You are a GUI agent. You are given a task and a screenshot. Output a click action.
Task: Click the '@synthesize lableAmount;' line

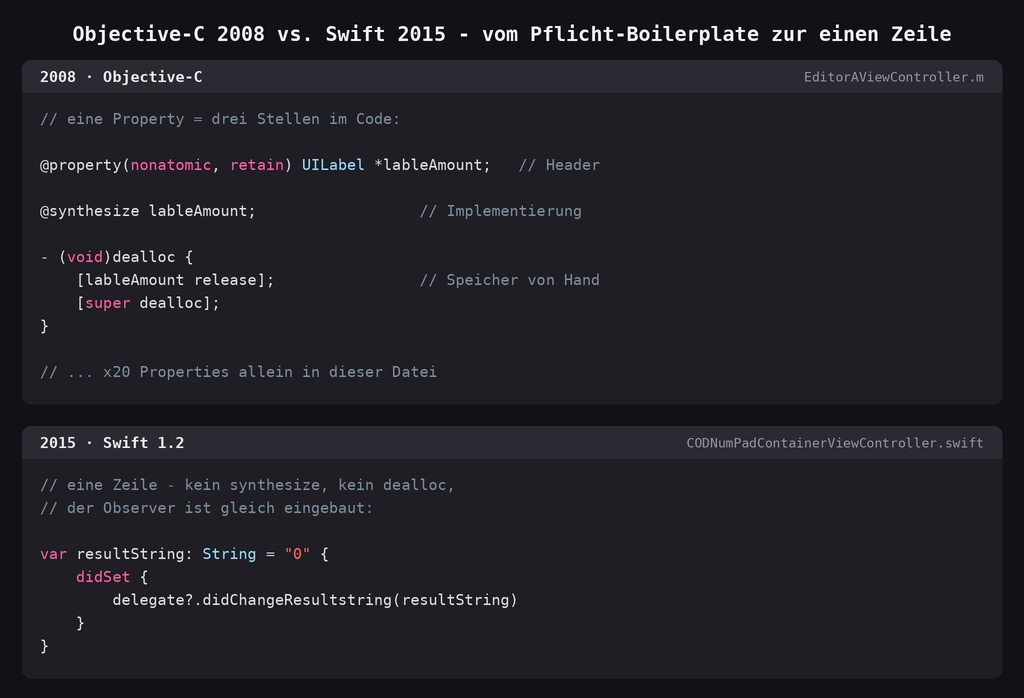pos(148,211)
